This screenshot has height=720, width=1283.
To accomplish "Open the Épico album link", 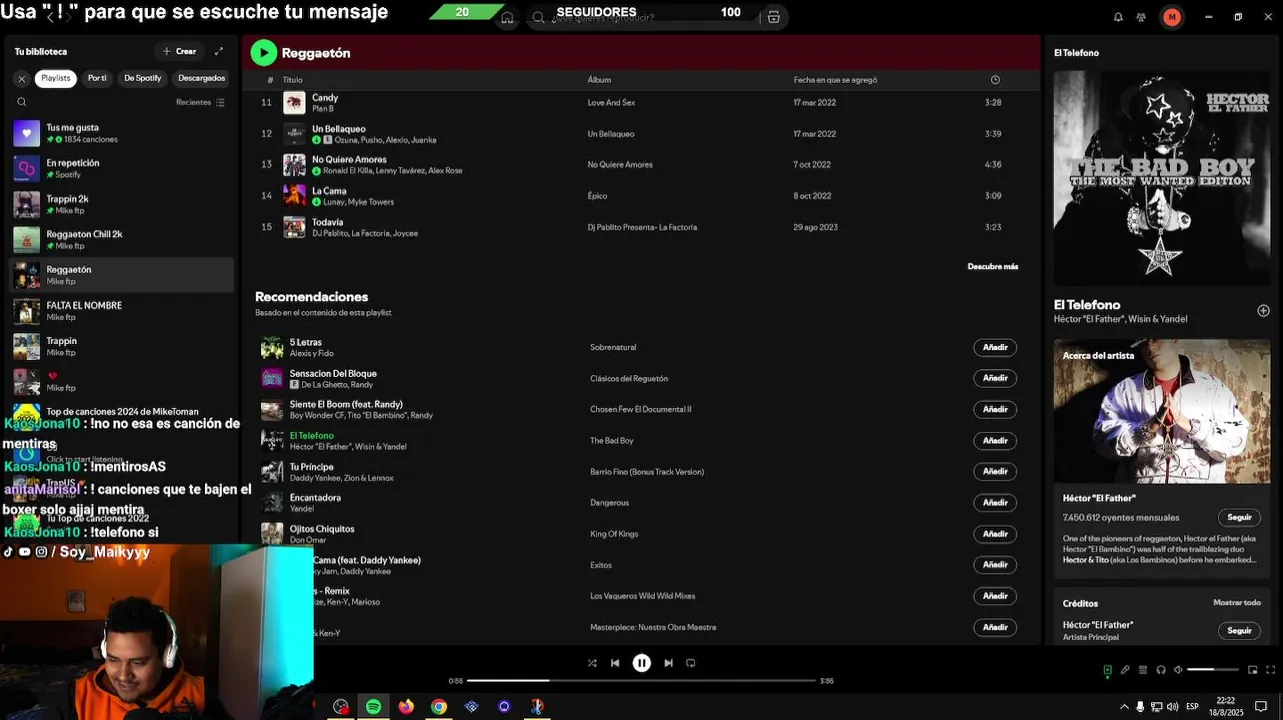I will (597, 196).
